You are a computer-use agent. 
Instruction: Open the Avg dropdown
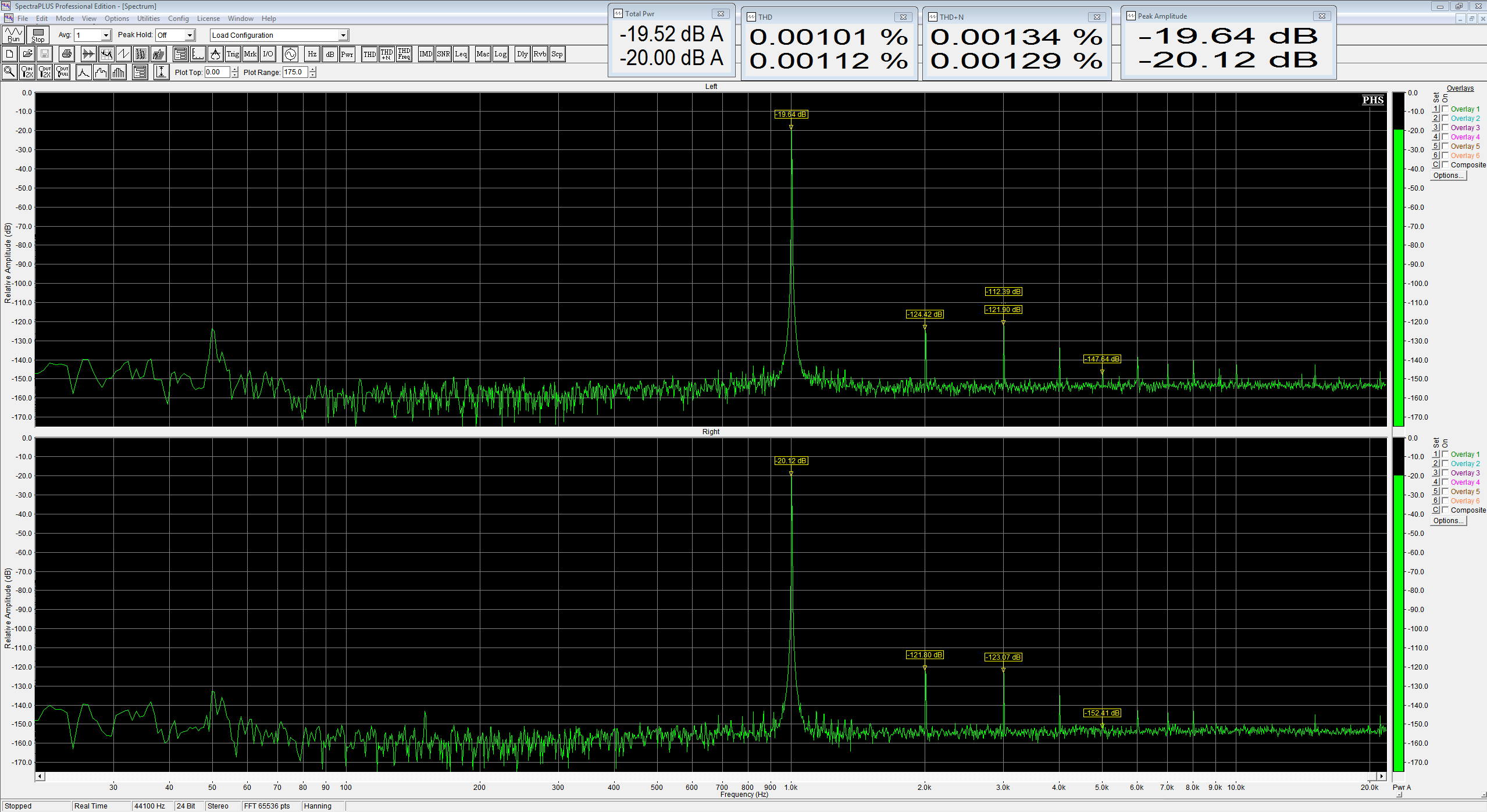tap(106, 35)
